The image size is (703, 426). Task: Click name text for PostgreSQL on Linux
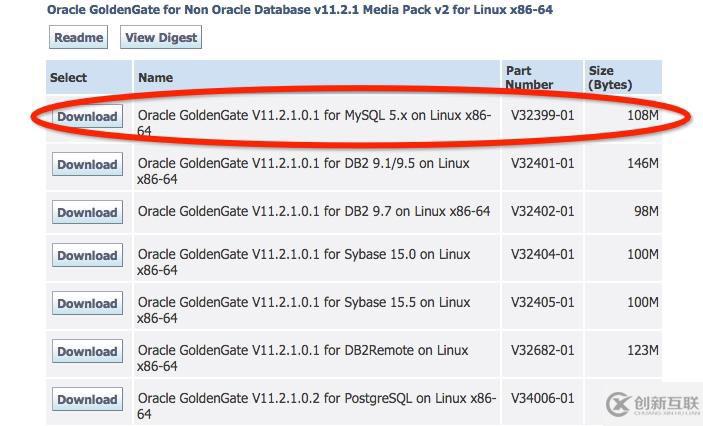click(317, 406)
